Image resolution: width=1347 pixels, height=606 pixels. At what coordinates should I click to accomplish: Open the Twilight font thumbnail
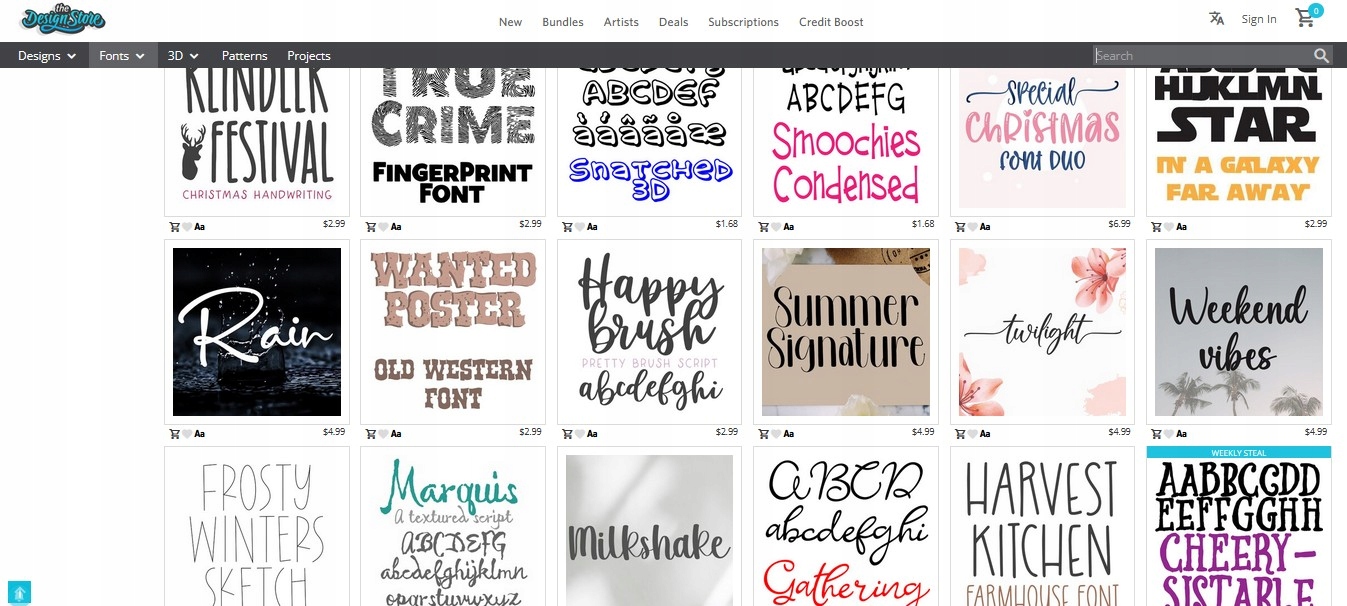(x=1042, y=332)
